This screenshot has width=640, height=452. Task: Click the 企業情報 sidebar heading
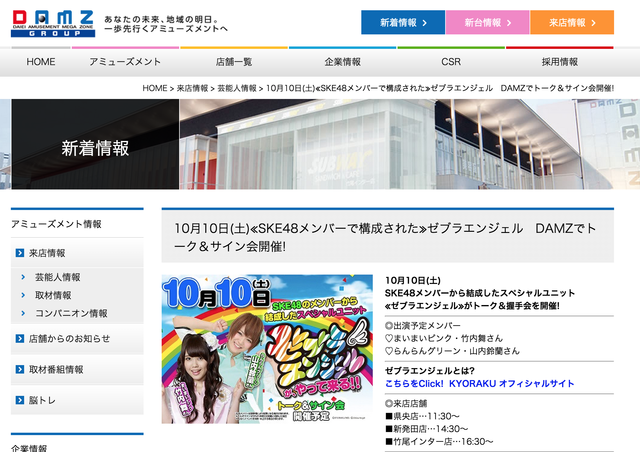(29, 448)
